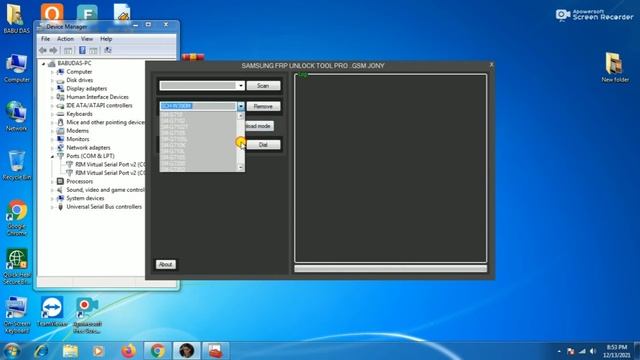
Task: Open the On-Screen Keyboard desktop shortcut
Action: (x=17, y=315)
